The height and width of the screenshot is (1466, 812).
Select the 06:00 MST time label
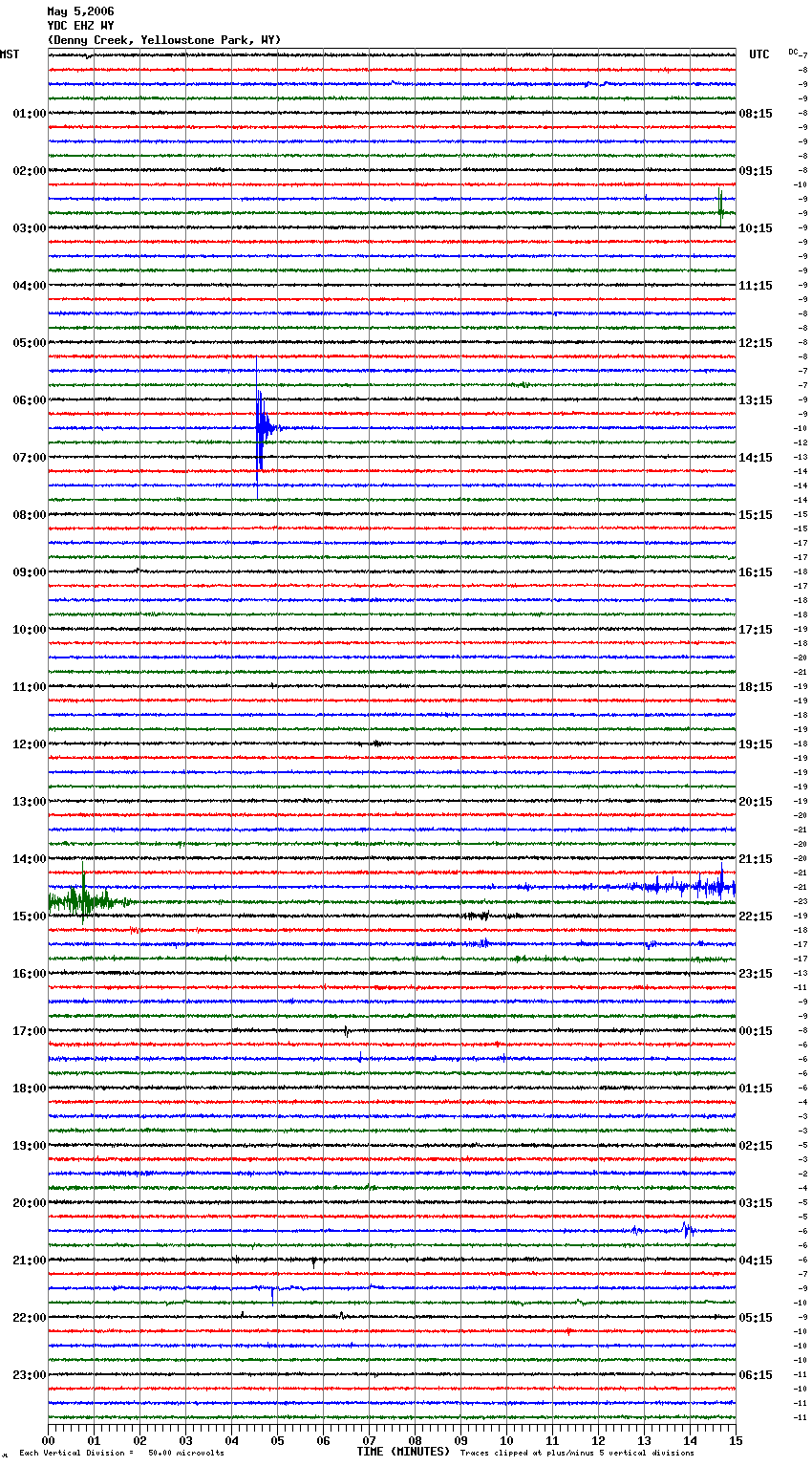(30, 400)
